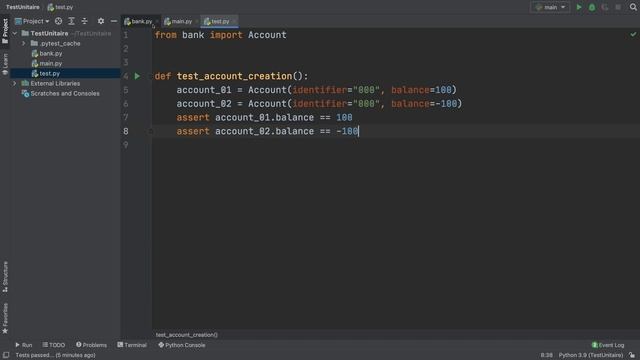The image size is (640, 360).
Task: Click TestUnitaire breadcrumb in navigation bar
Action: (x=23, y=7)
